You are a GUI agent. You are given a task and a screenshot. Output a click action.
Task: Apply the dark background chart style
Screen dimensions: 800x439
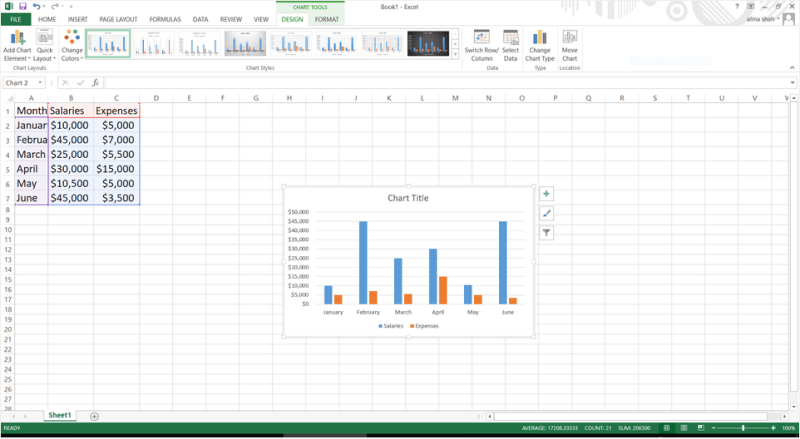(428, 43)
